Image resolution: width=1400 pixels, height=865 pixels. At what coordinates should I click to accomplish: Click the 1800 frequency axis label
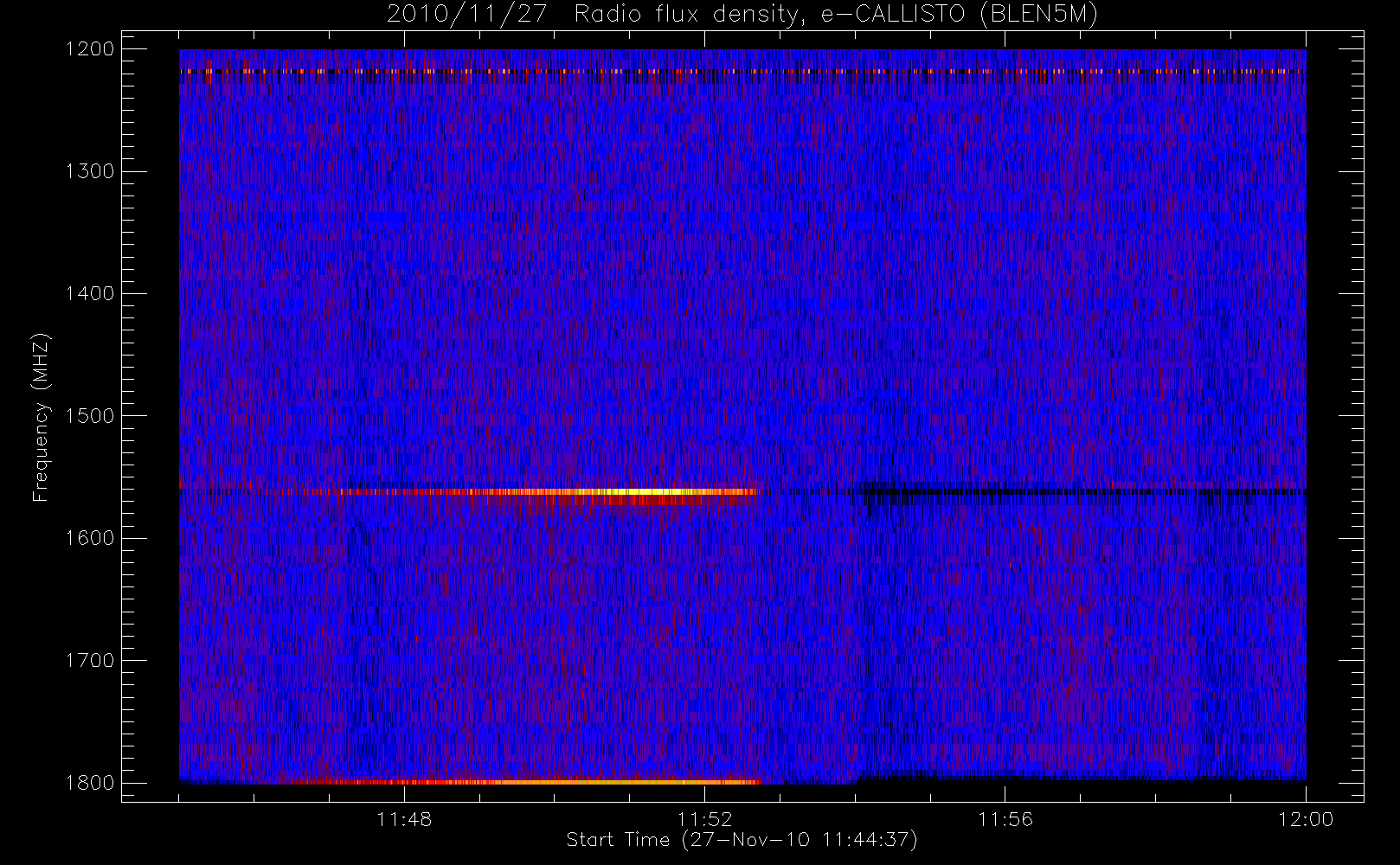click(91, 782)
